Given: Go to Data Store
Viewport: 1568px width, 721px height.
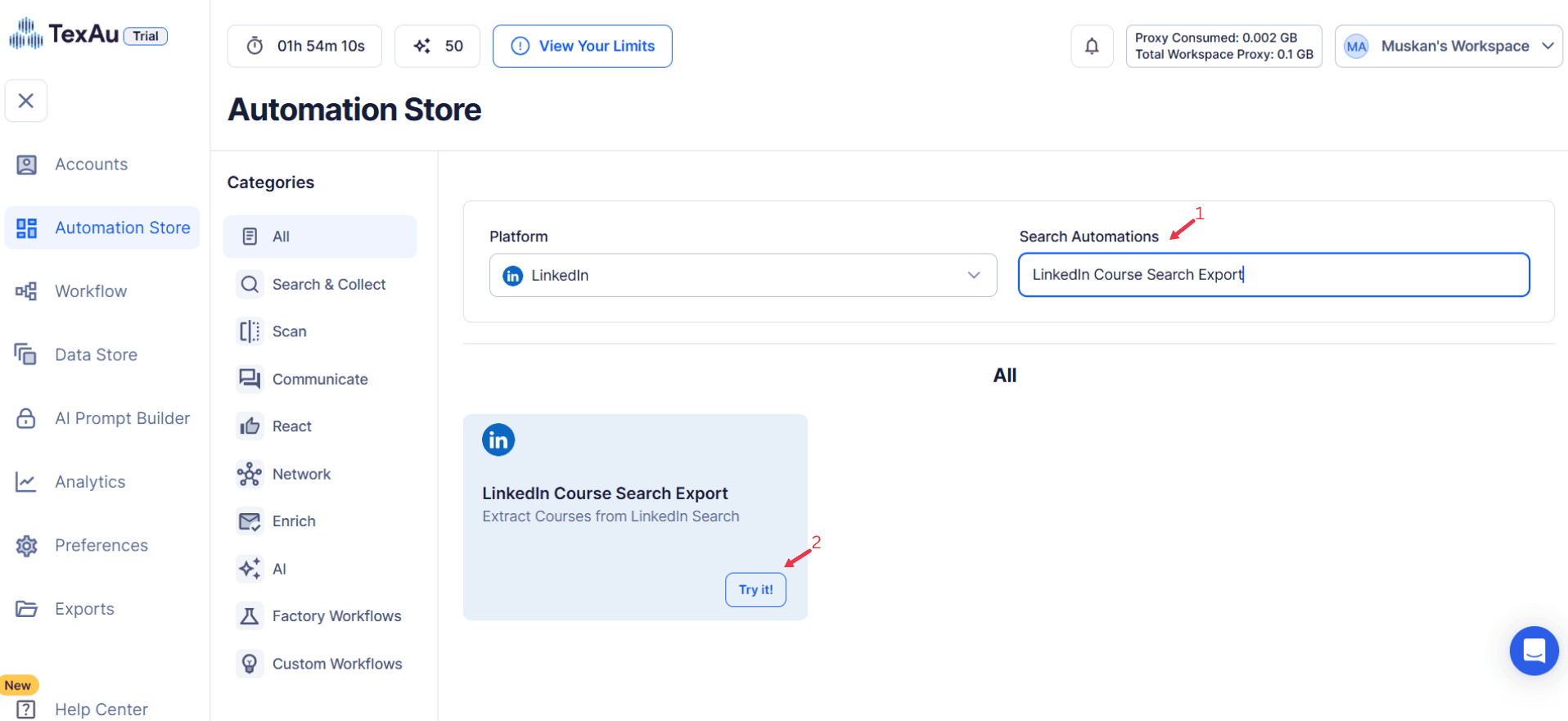Looking at the screenshot, I should click(x=96, y=354).
